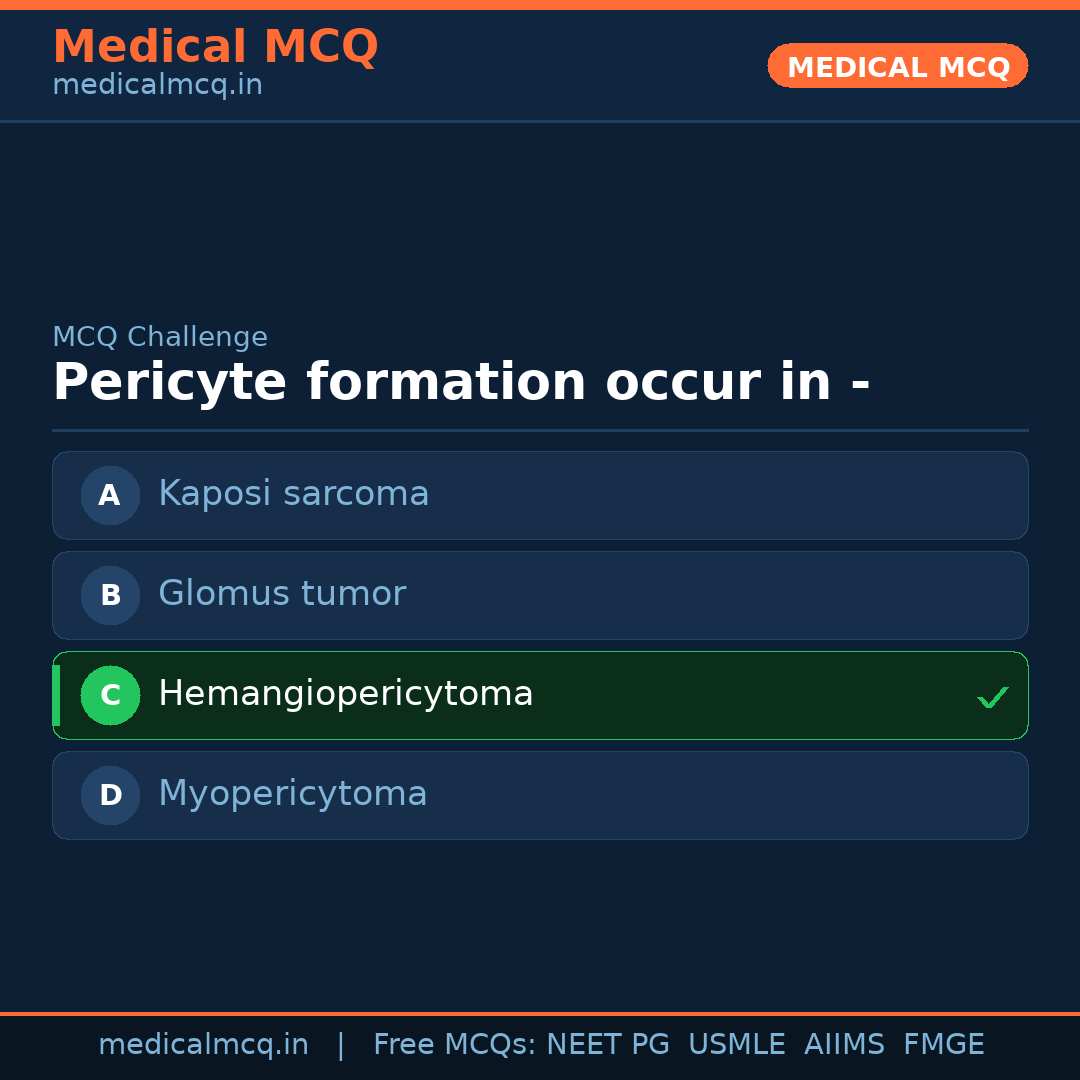Viewport: 1080px width, 1080px height.
Task: Click the orange MEDICAL MCQ badge
Action: coord(897,66)
